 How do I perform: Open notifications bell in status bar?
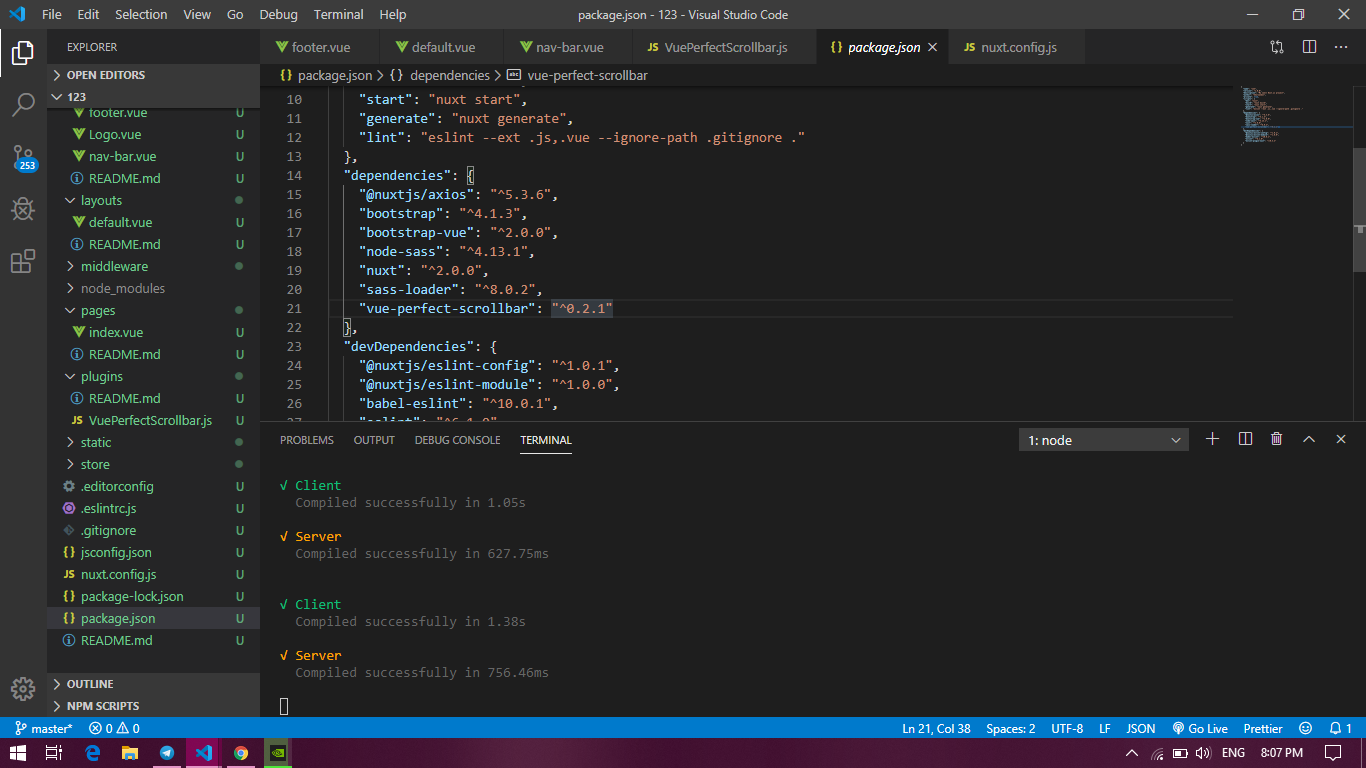point(1340,728)
